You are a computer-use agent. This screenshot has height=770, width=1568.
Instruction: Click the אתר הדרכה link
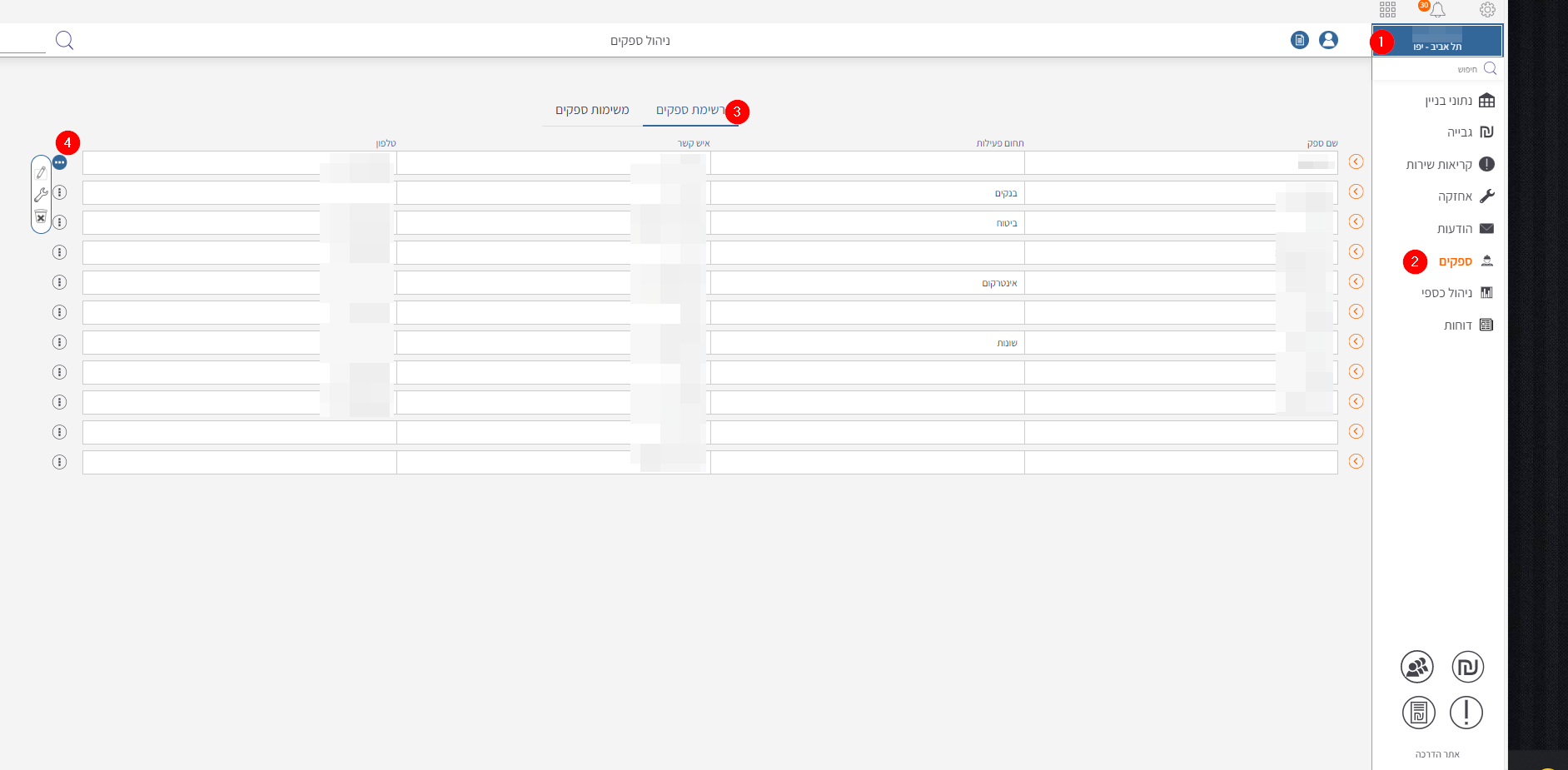coord(1437,754)
